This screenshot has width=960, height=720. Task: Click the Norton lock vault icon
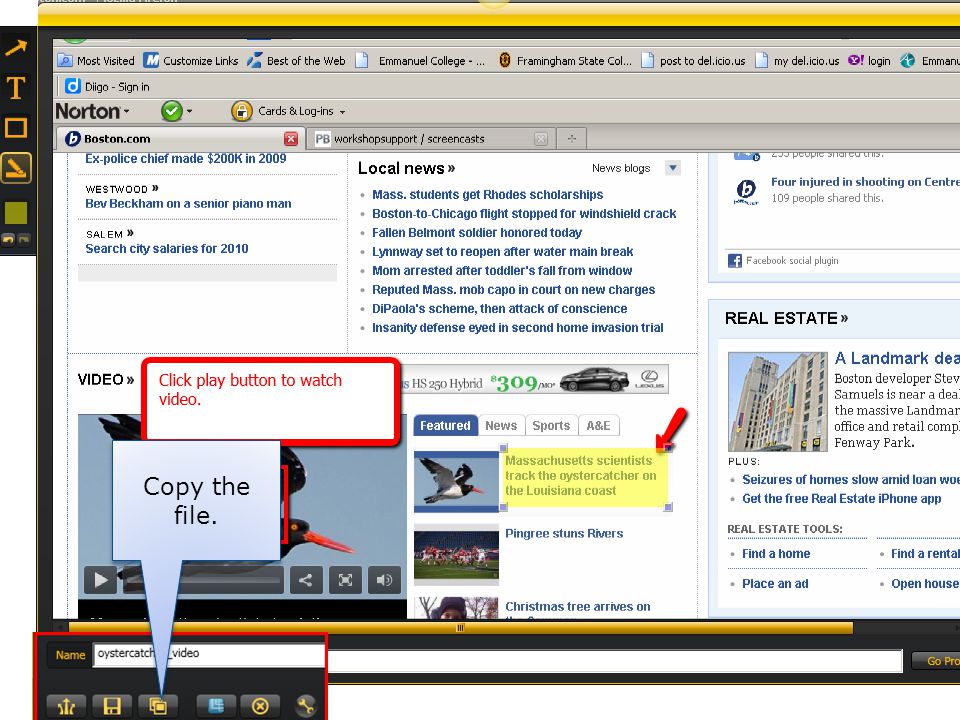click(x=241, y=111)
